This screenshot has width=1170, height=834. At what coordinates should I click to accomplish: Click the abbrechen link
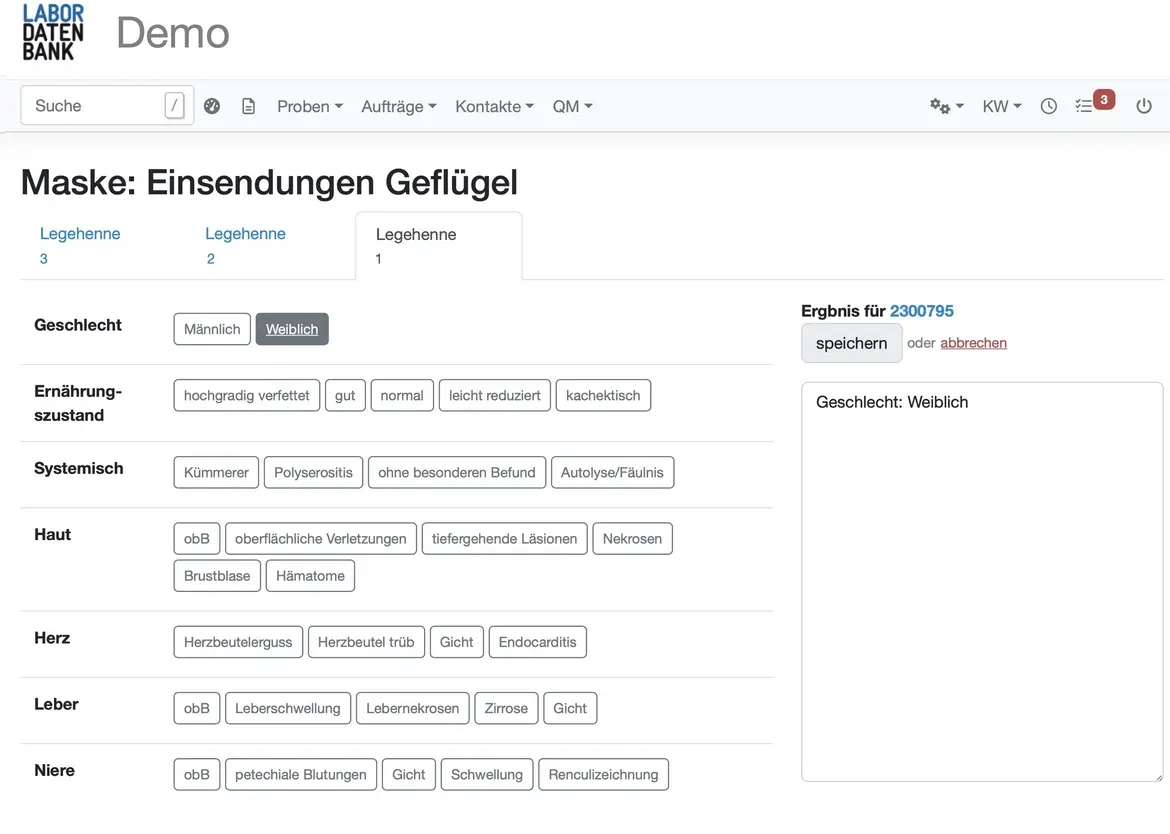pyautogui.click(x=973, y=342)
